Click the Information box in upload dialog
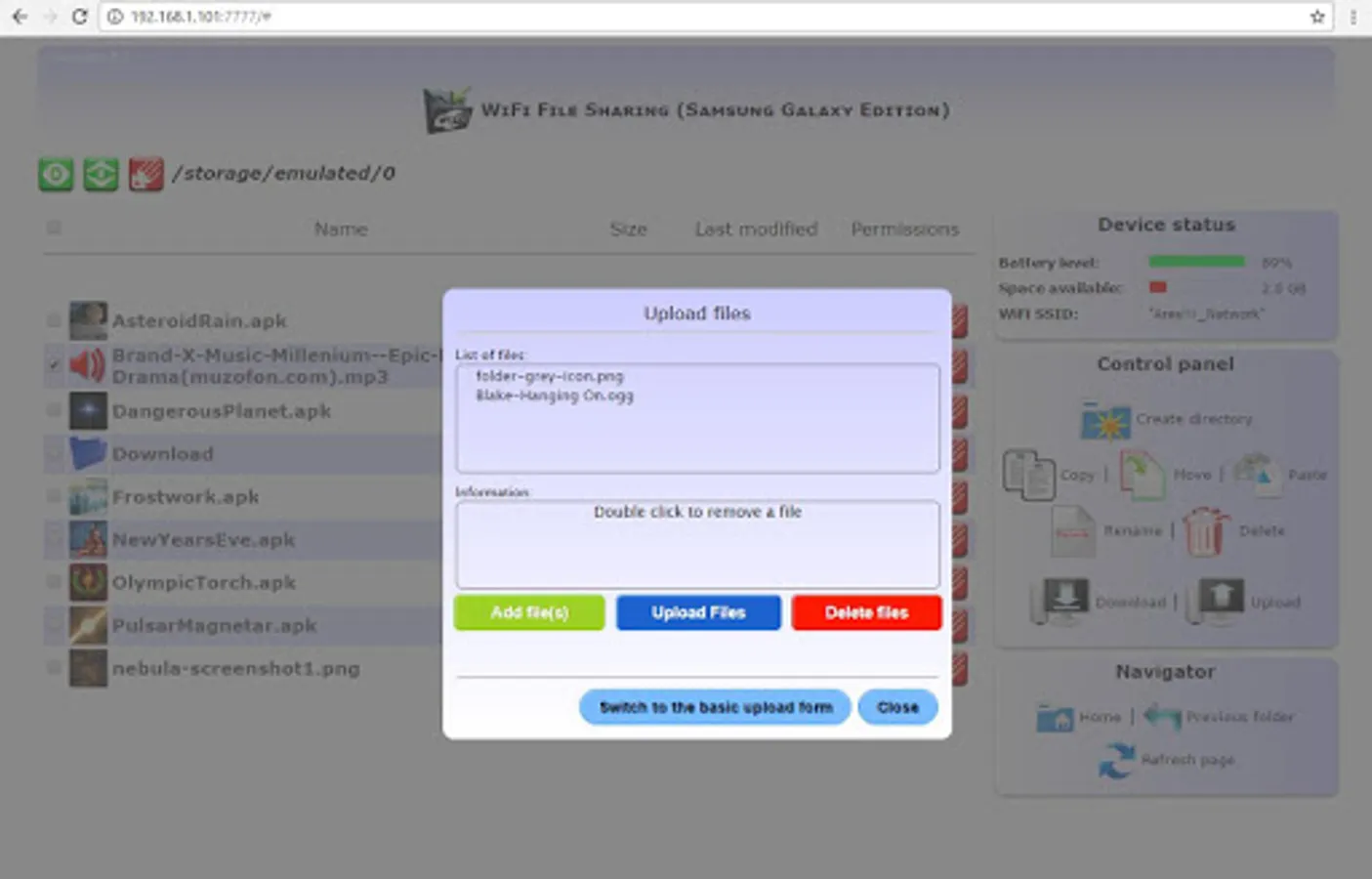The height and width of the screenshot is (879, 1372). [697, 544]
